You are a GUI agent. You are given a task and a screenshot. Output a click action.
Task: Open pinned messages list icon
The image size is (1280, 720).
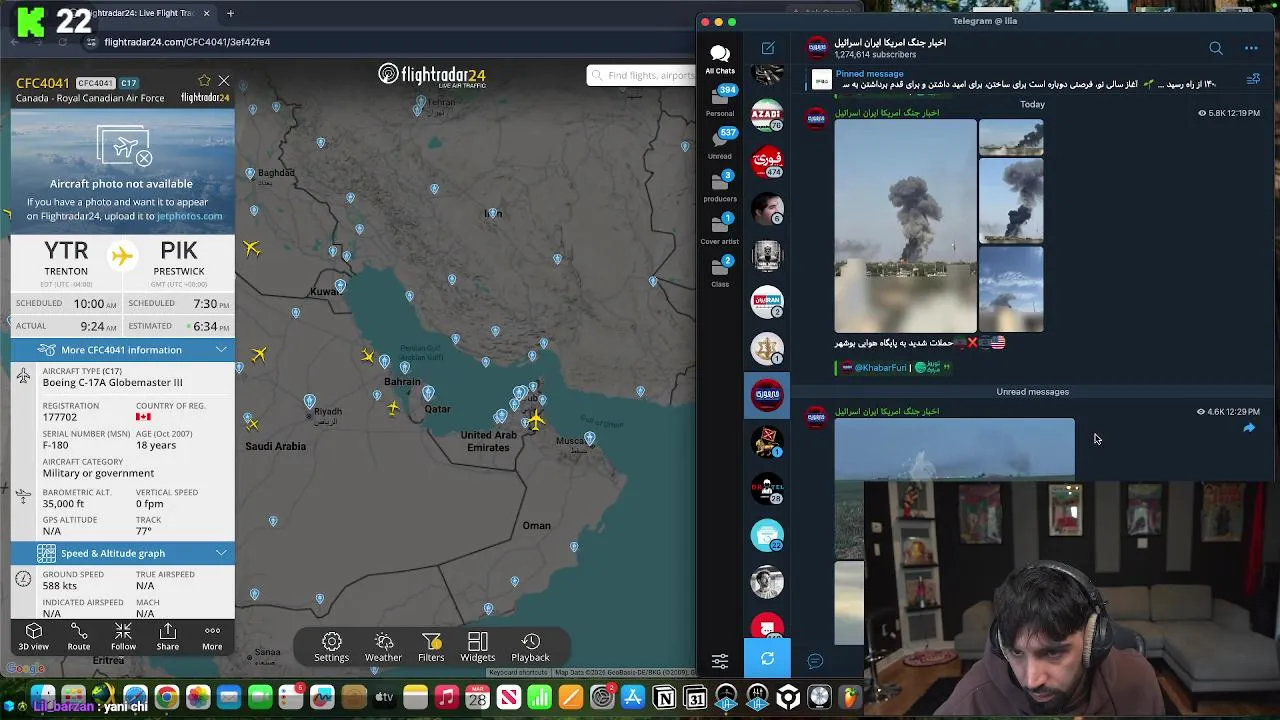point(1253,80)
